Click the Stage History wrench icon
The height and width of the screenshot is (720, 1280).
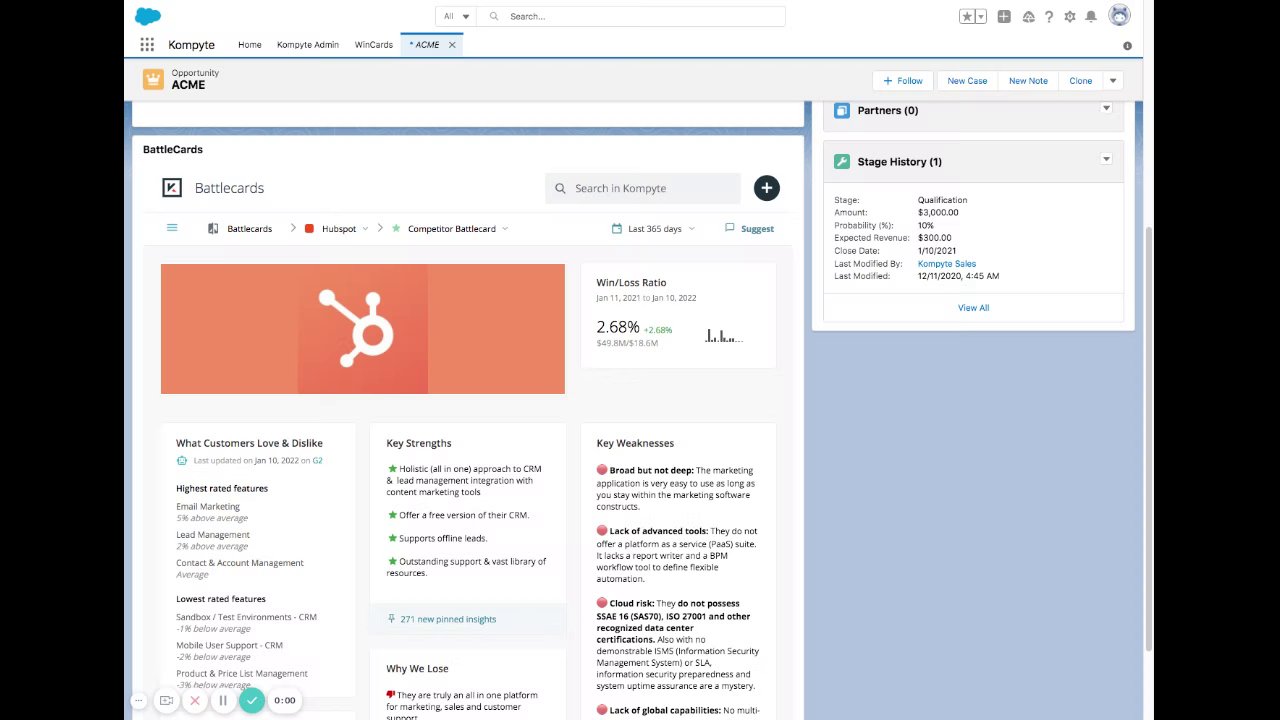[x=842, y=162]
